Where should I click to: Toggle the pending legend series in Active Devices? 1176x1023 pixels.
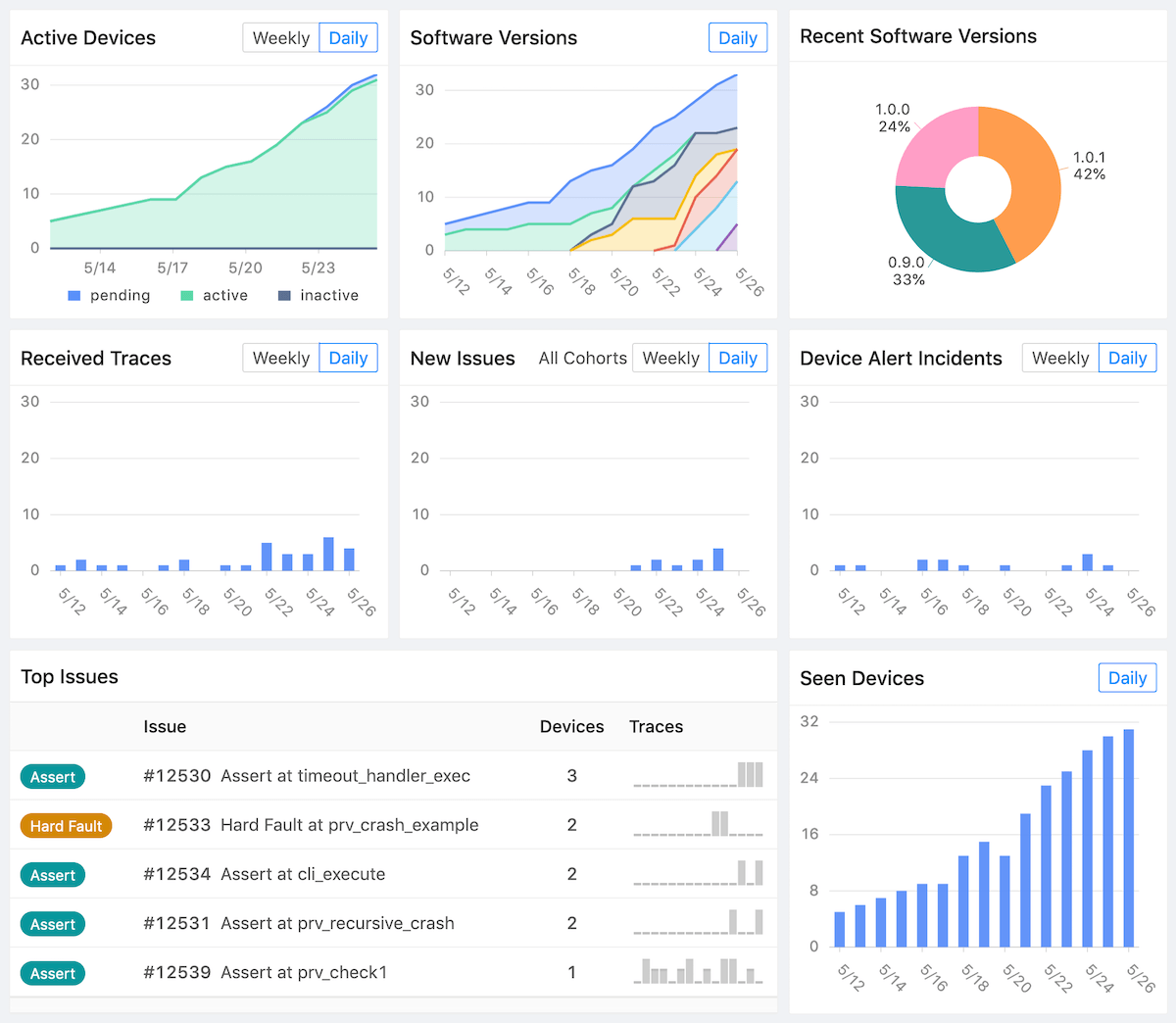coord(109,296)
